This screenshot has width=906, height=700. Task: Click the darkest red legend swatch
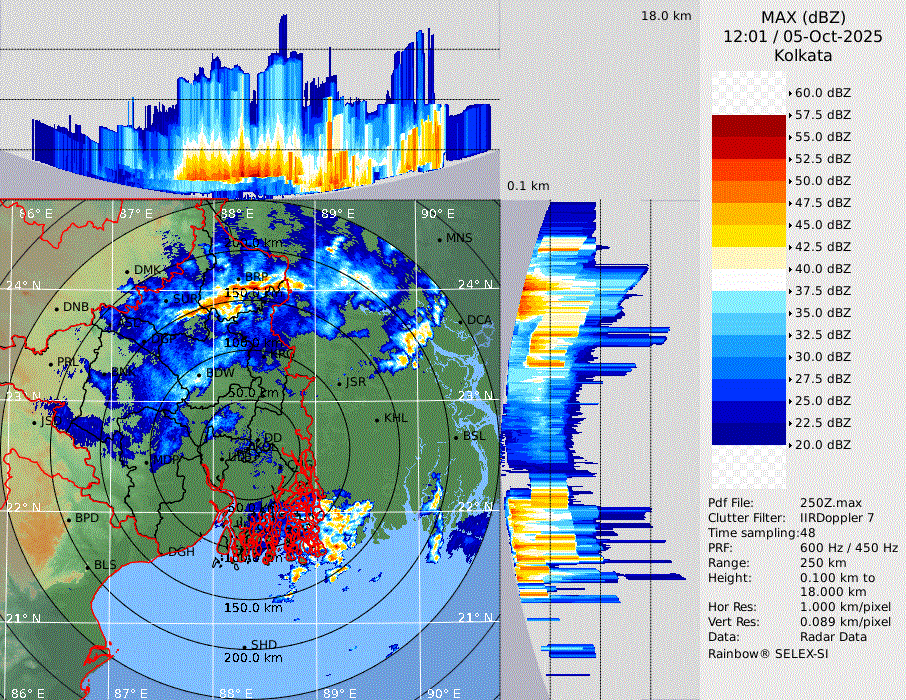click(748, 126)
